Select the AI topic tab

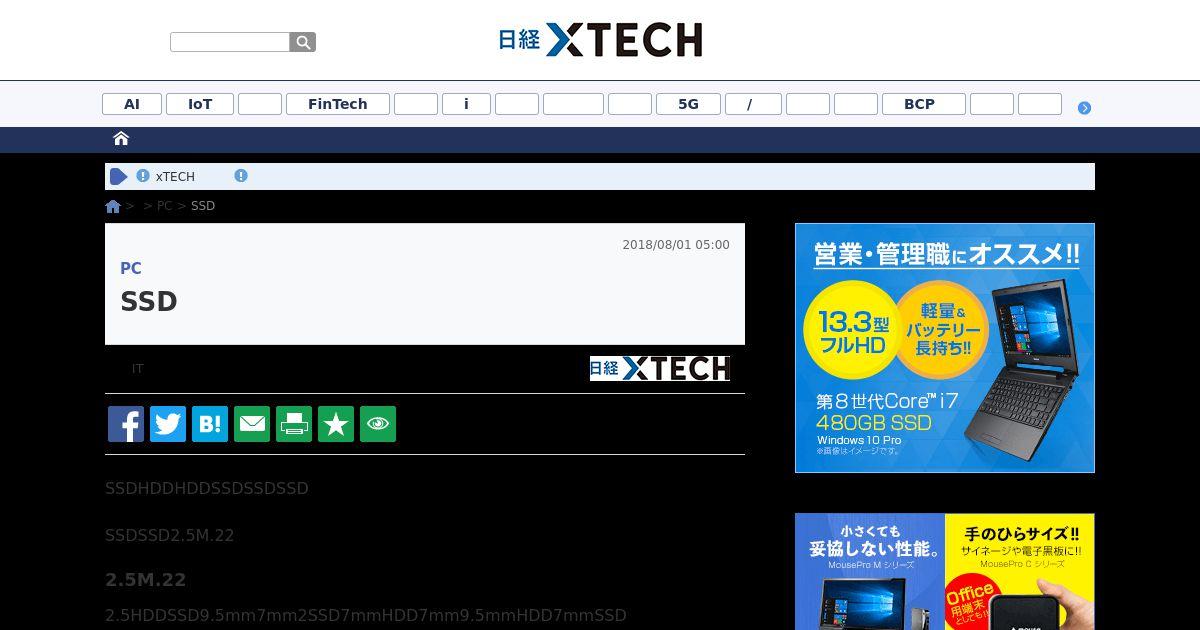132,104
